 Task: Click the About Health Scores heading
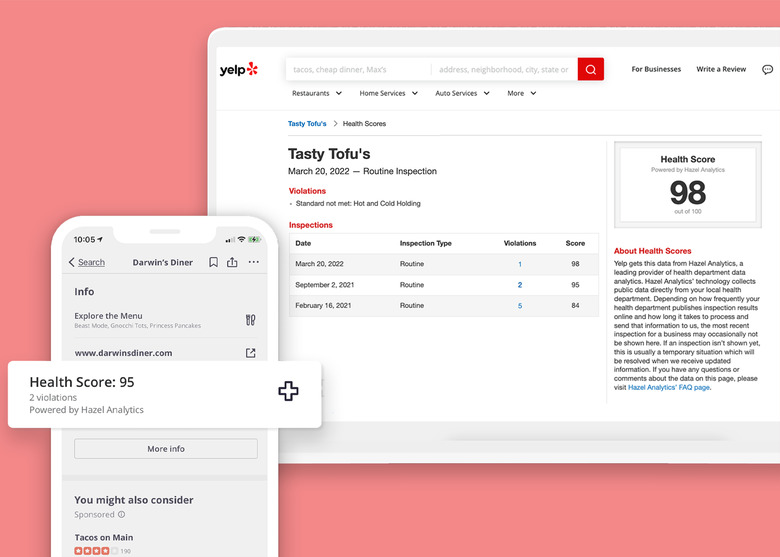click(x=652, y=251)
